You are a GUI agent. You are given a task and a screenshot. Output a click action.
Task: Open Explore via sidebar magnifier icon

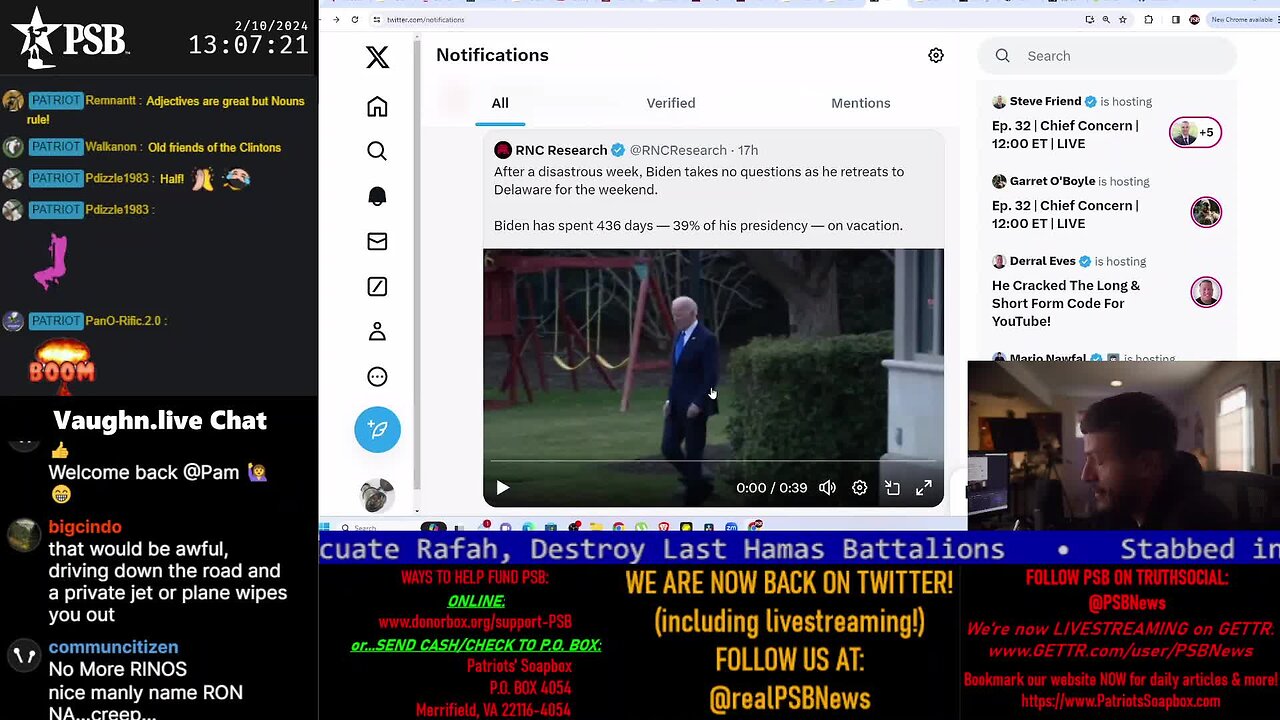[377, 151]
